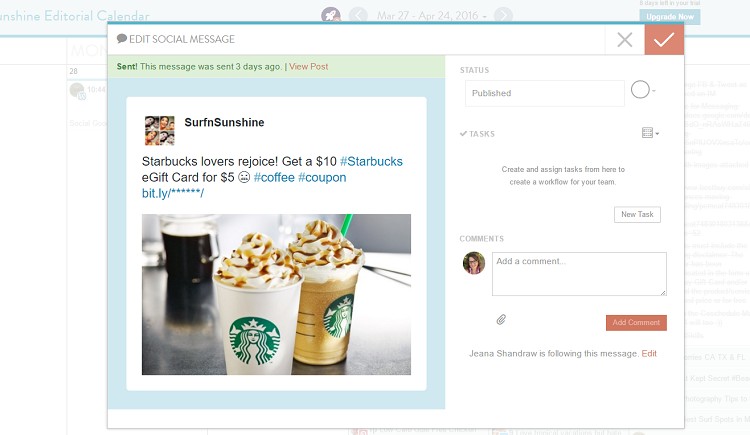
Task: Open the Mar 27 - Apr 24, 2016 date dropdown
Action: (x=431, y=16)
